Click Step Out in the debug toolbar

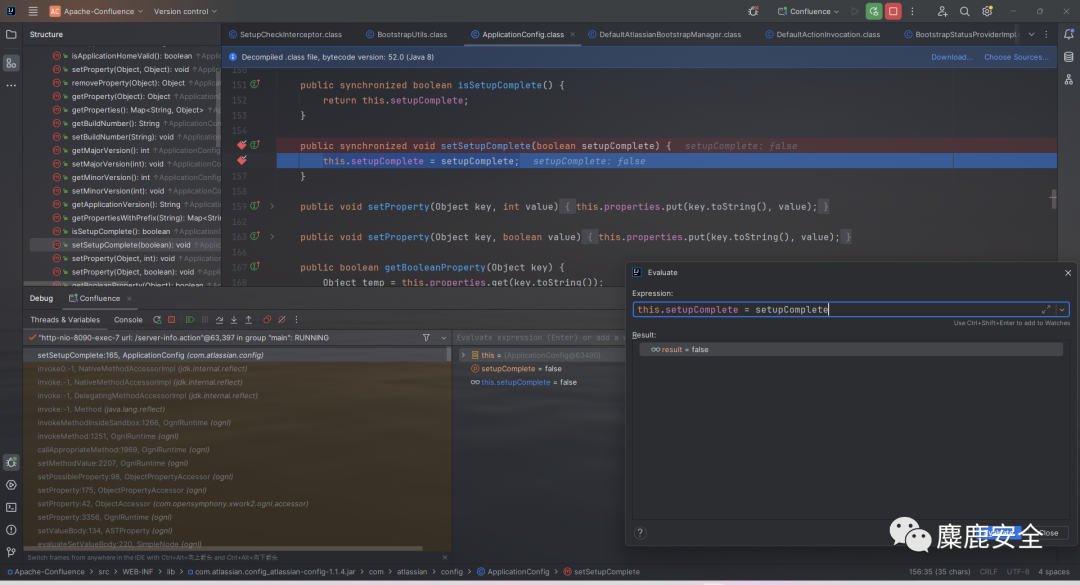click(x=249, y=320)
